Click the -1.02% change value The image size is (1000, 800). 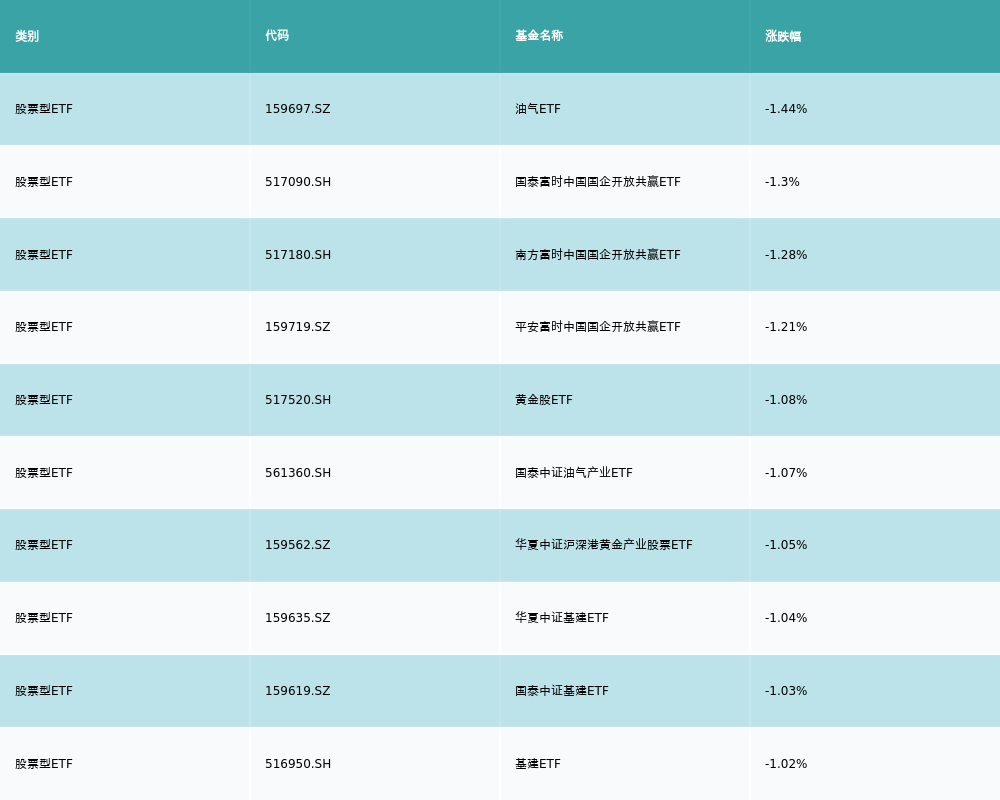786,764
